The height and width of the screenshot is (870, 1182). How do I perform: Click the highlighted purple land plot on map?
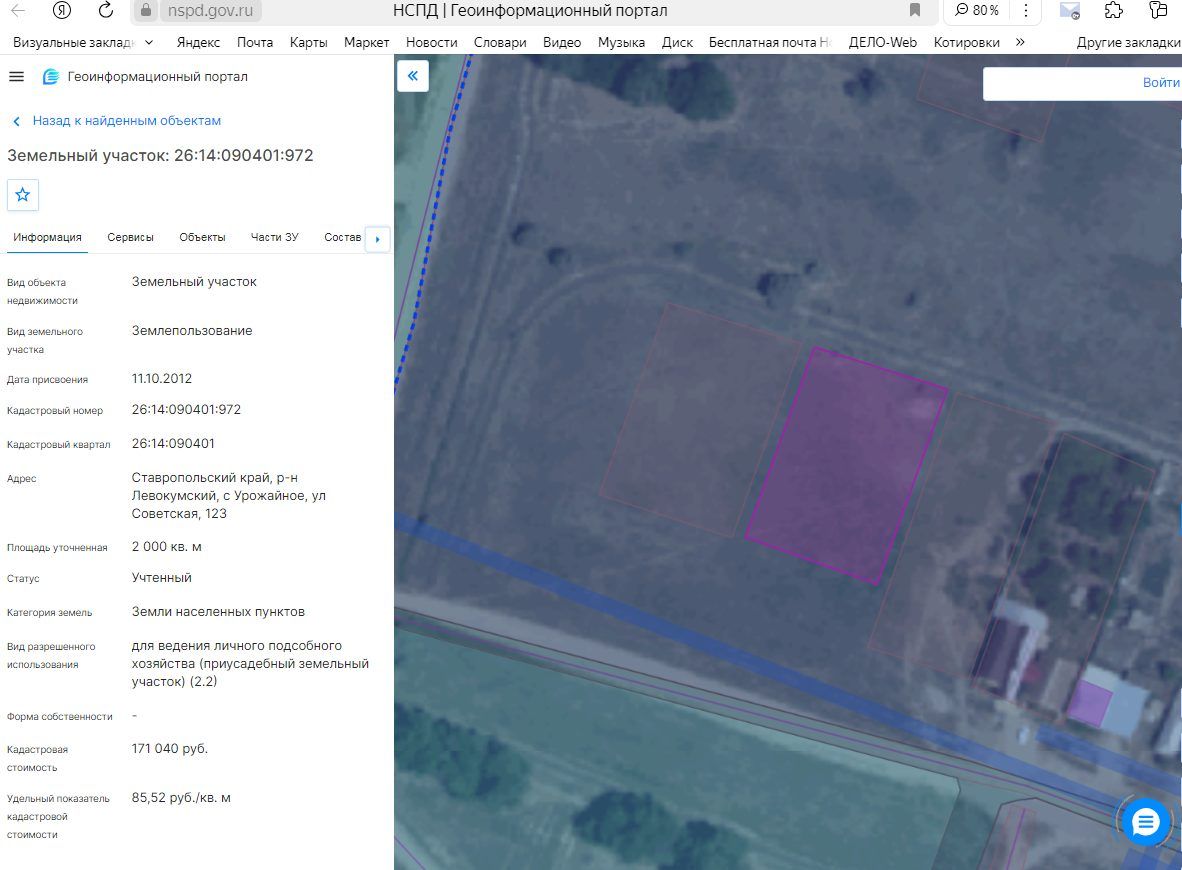(x=846, y=465)
